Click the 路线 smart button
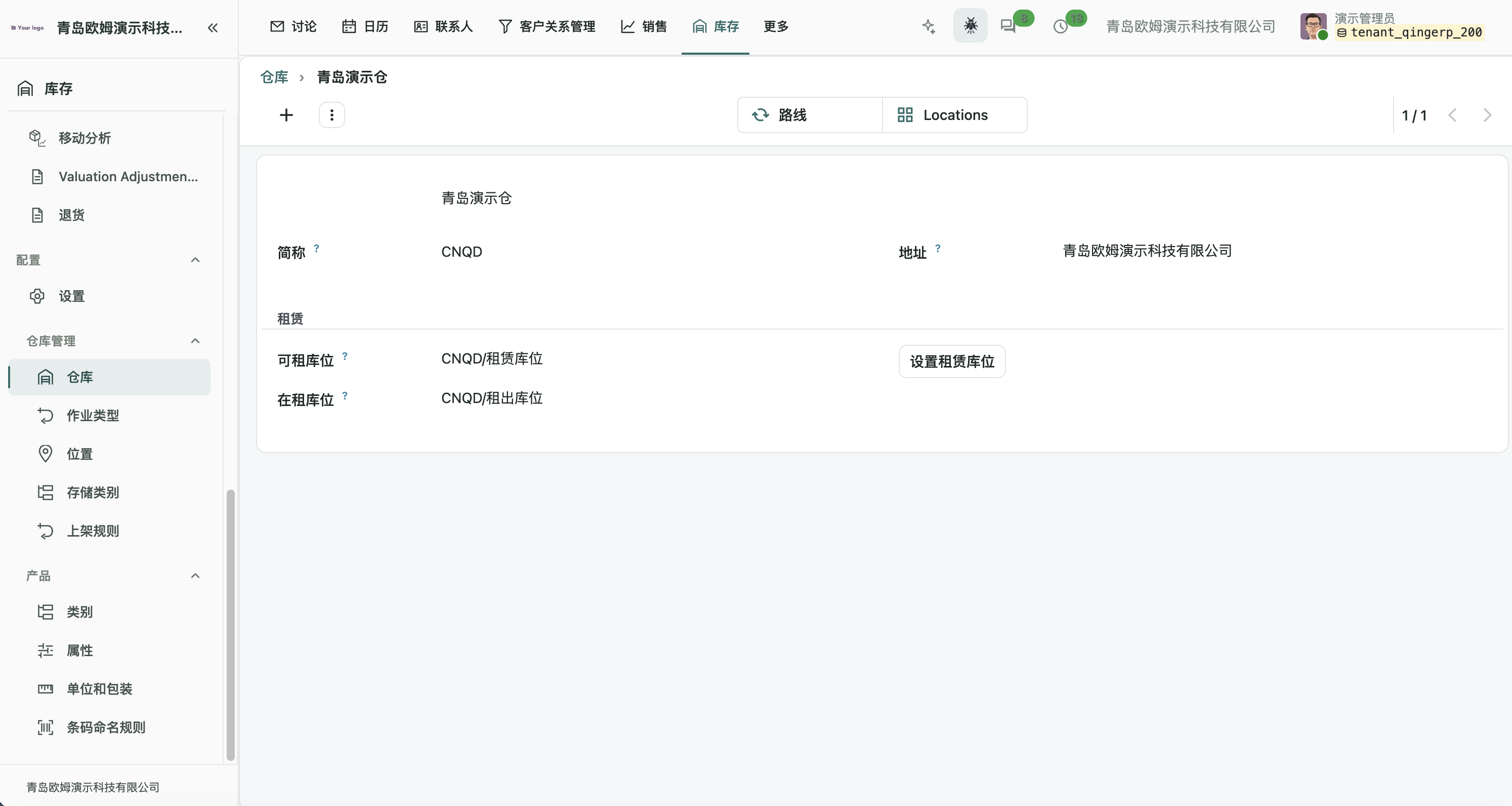The image size is (1512, 806). [x=810, y=115]
